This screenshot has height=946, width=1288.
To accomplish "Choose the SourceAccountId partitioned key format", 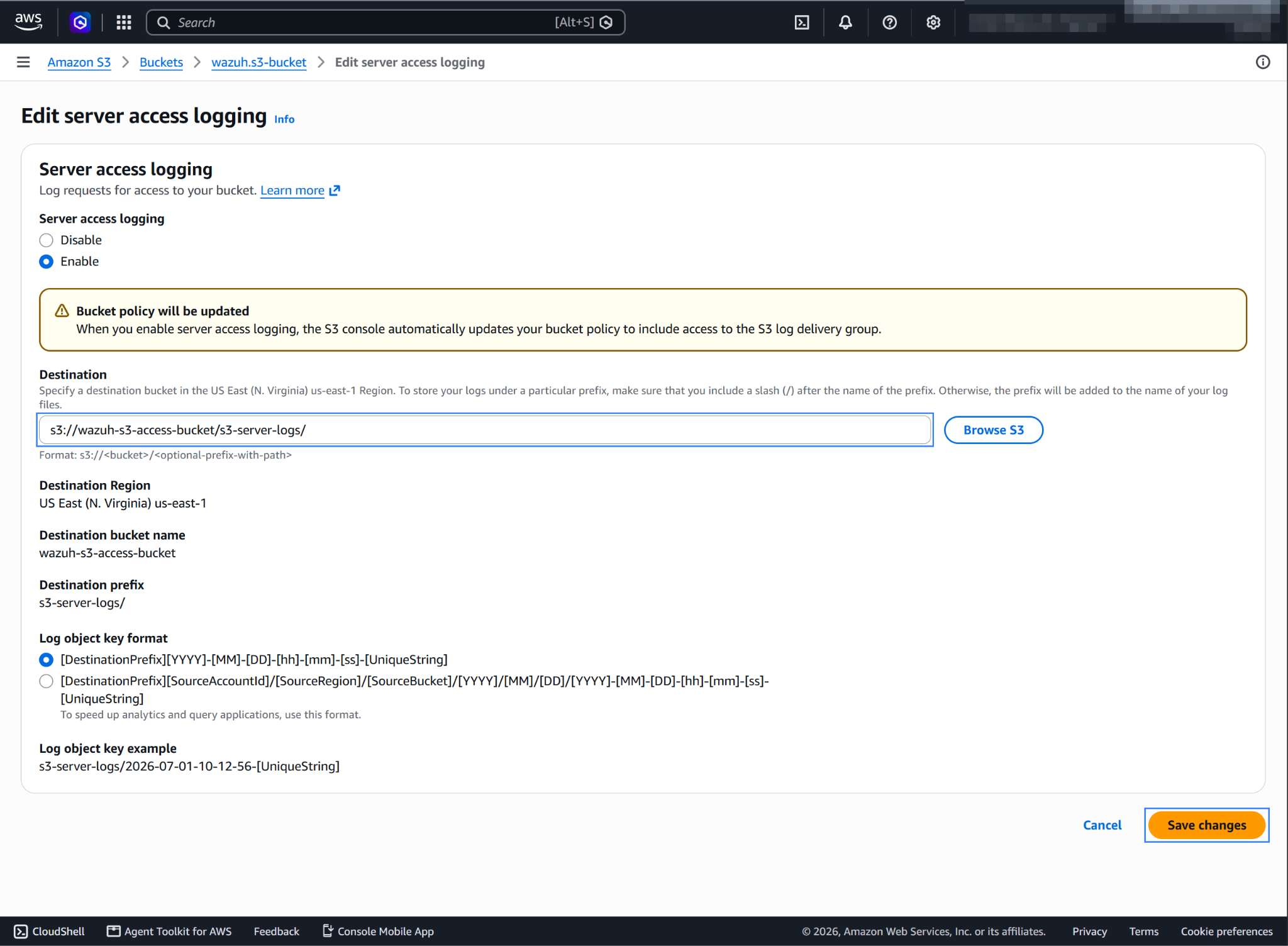I will click(x=46, y=681).
